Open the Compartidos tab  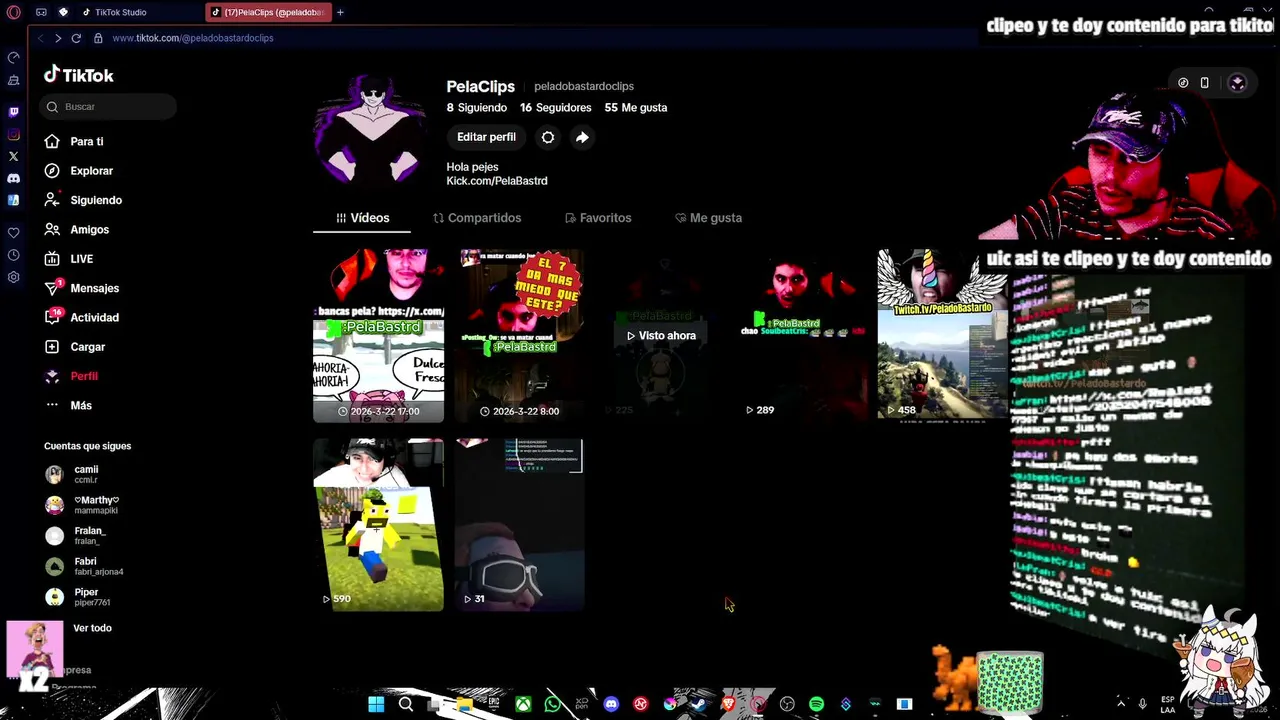pos(477,218)
